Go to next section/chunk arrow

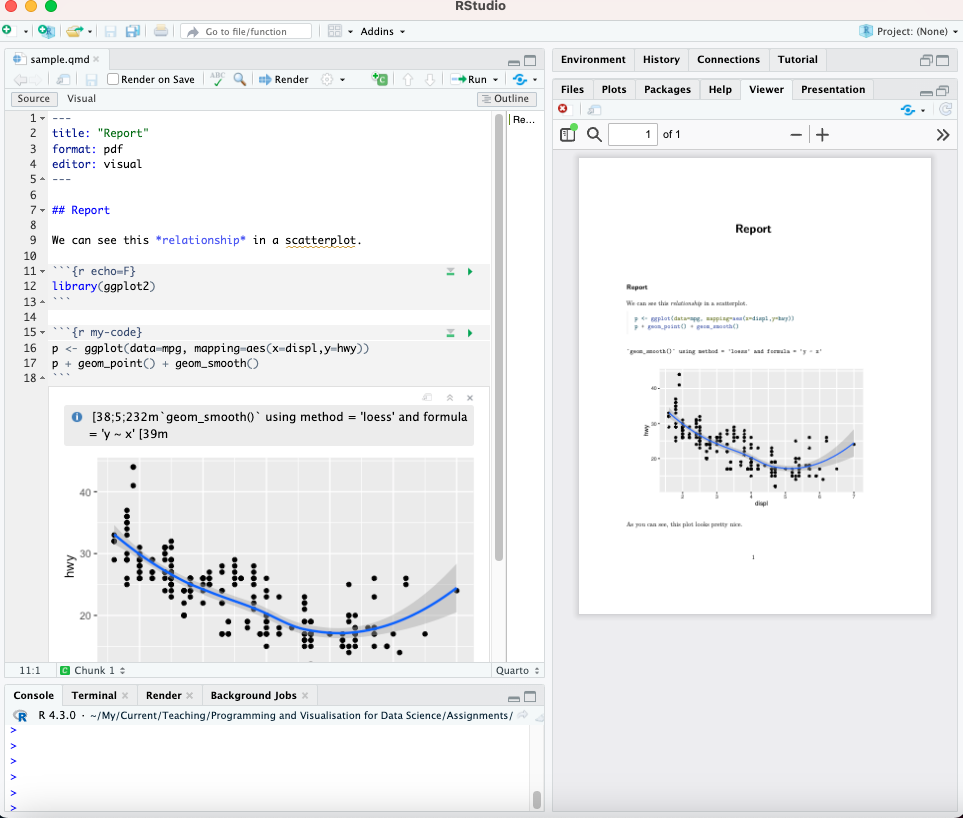[430, 79]
